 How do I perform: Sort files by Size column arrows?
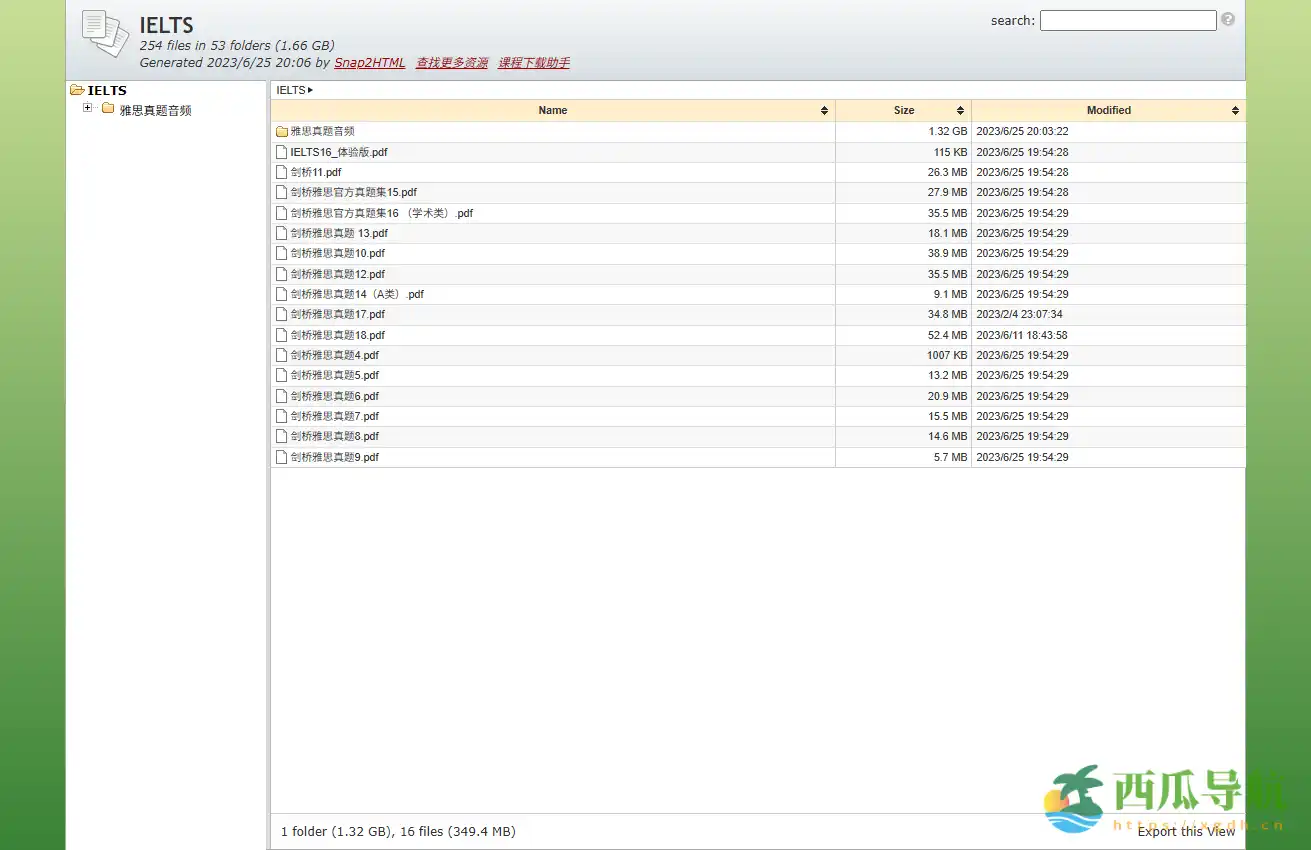[960, 111]
